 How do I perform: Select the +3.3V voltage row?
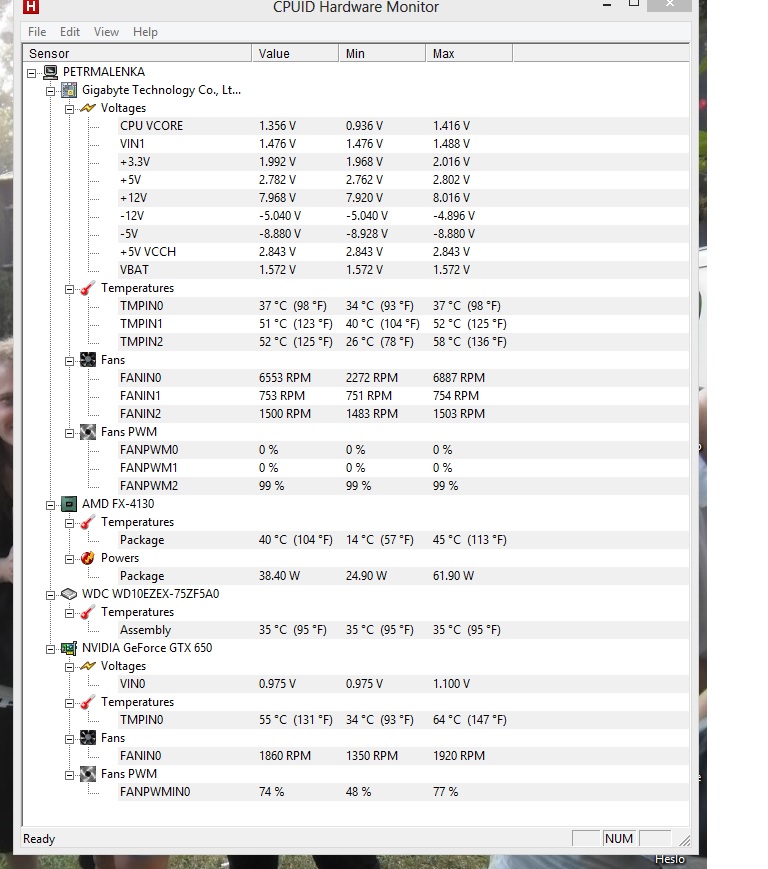pyautogui.click(x=403, y=162)
